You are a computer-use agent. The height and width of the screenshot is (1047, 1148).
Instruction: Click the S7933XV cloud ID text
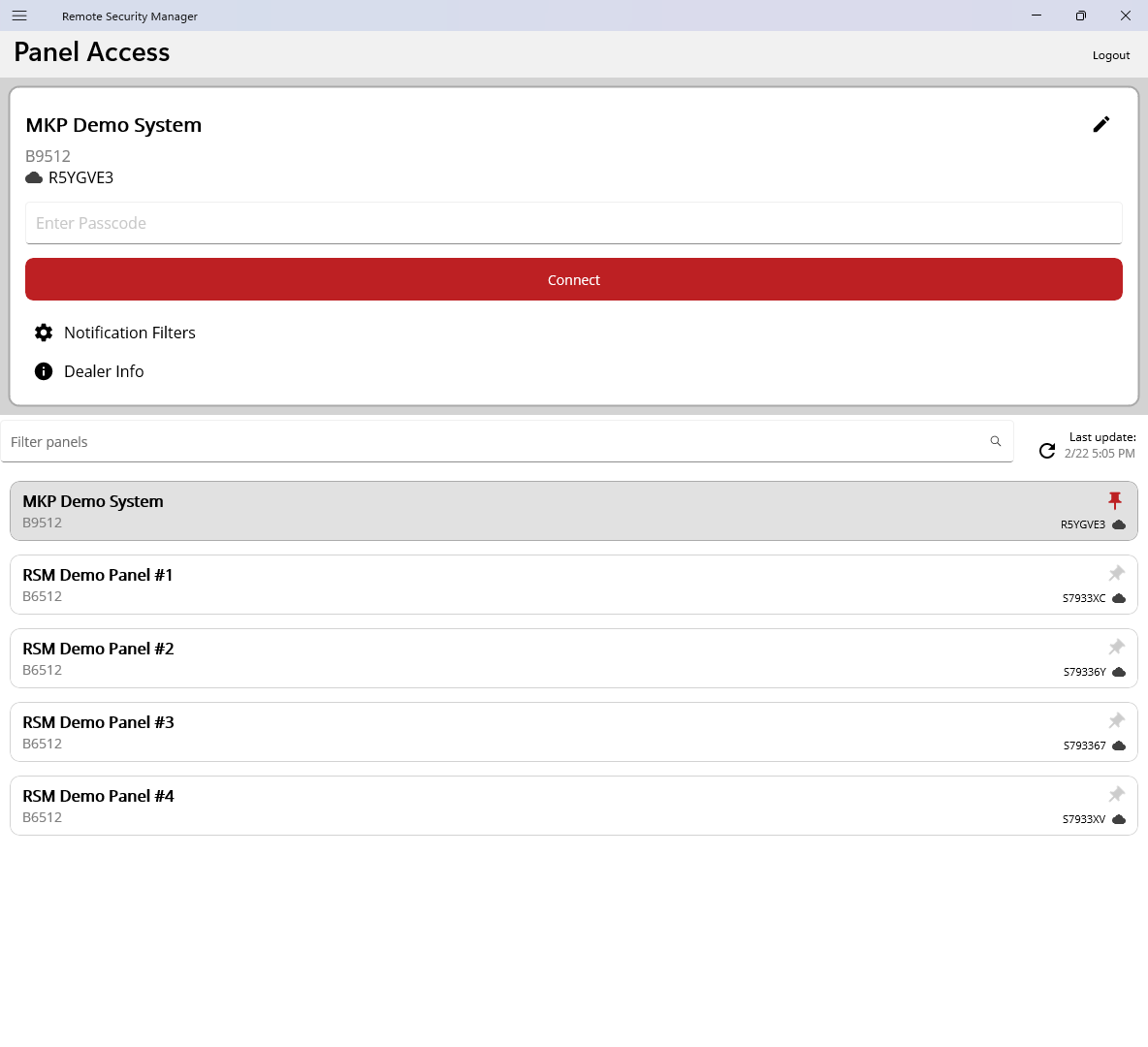click(x=1084, y=819)
